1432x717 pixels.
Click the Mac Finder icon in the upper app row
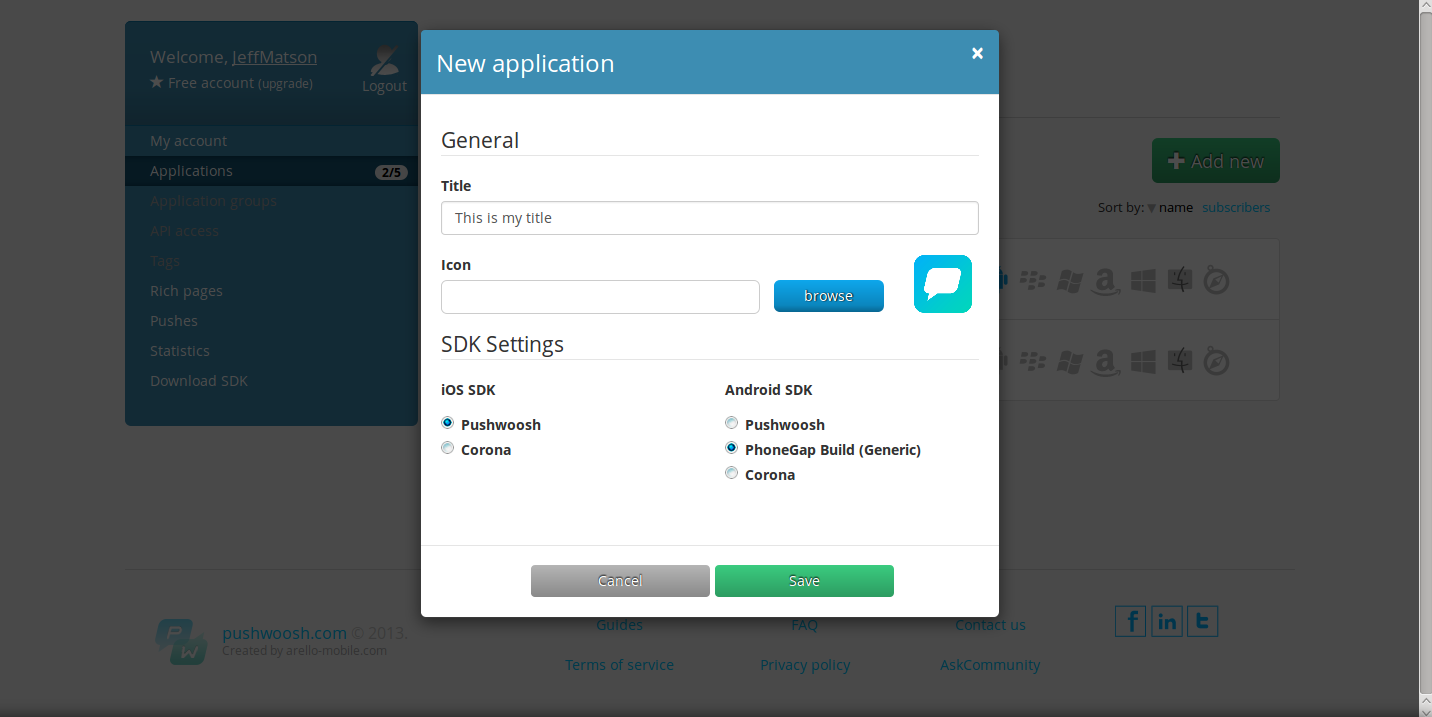1181,280
